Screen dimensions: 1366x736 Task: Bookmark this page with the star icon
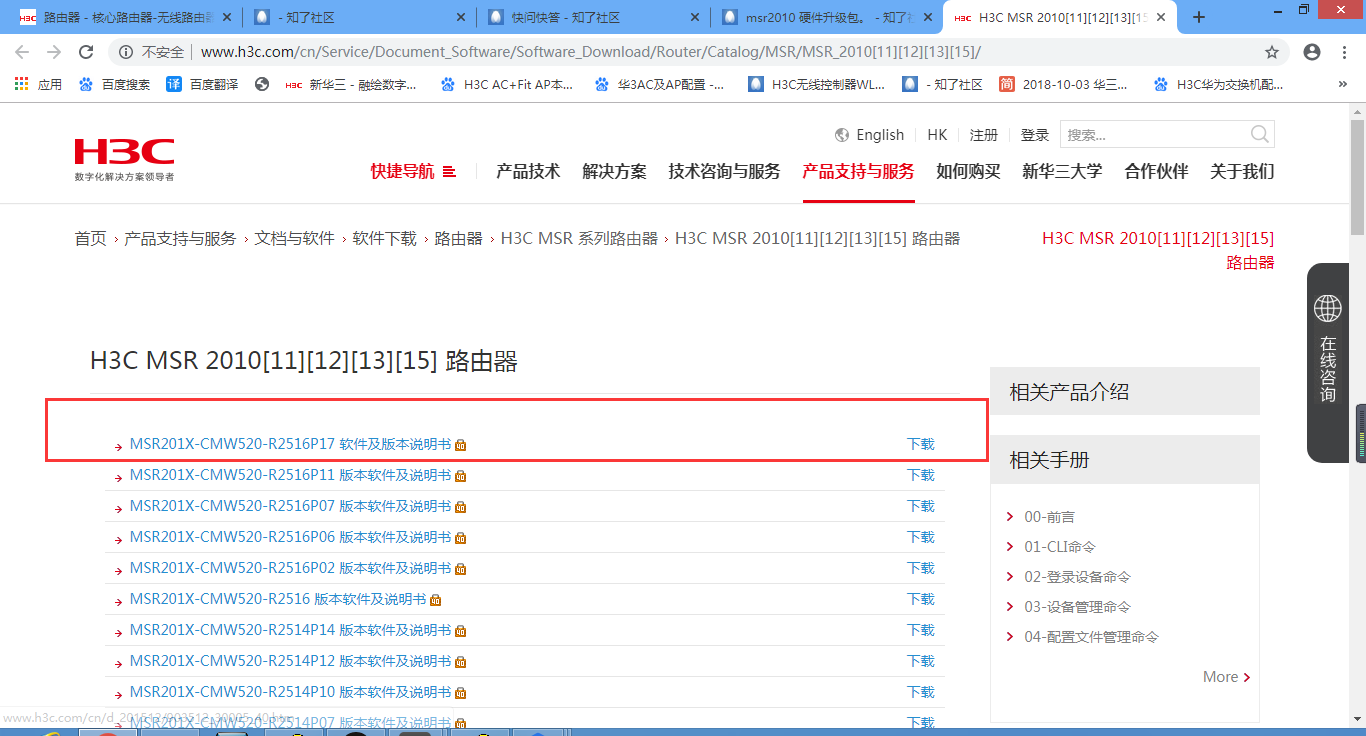(x=1272, y=52)
